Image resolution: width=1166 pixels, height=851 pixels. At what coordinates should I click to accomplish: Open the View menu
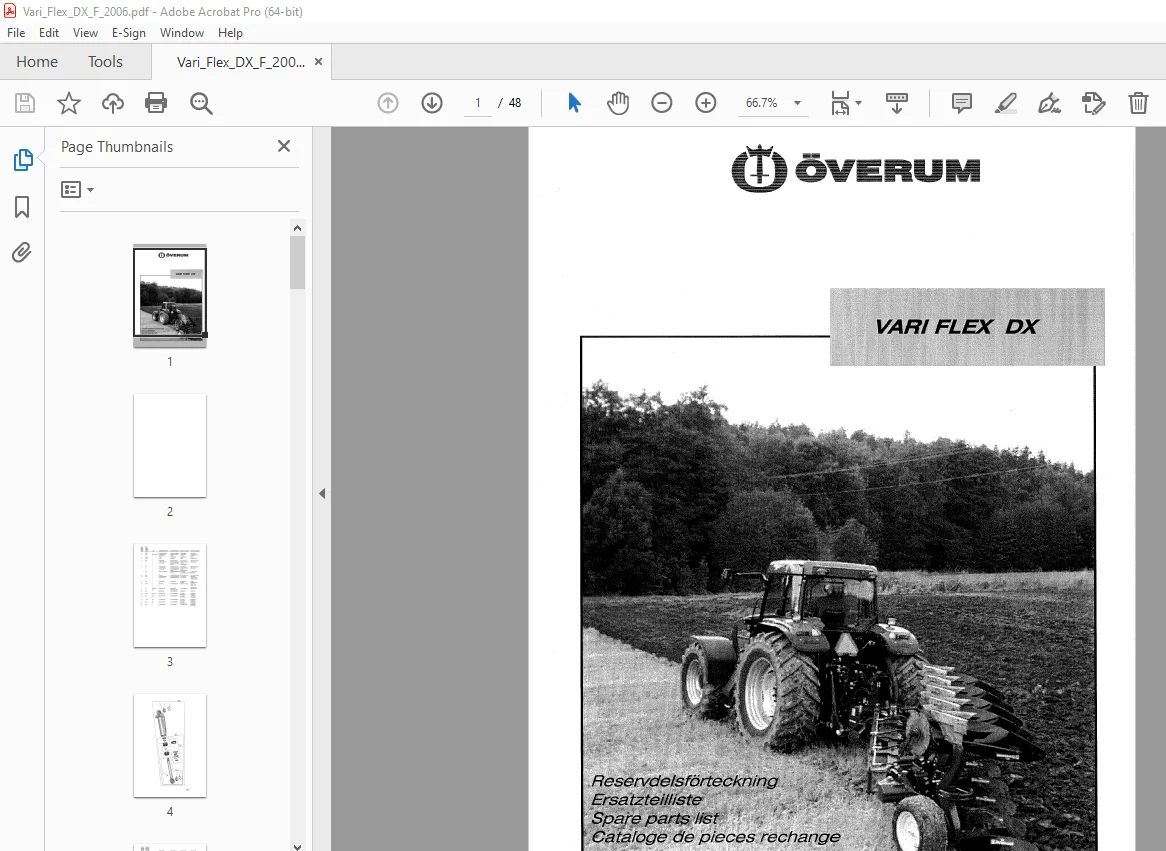(85, 33)
